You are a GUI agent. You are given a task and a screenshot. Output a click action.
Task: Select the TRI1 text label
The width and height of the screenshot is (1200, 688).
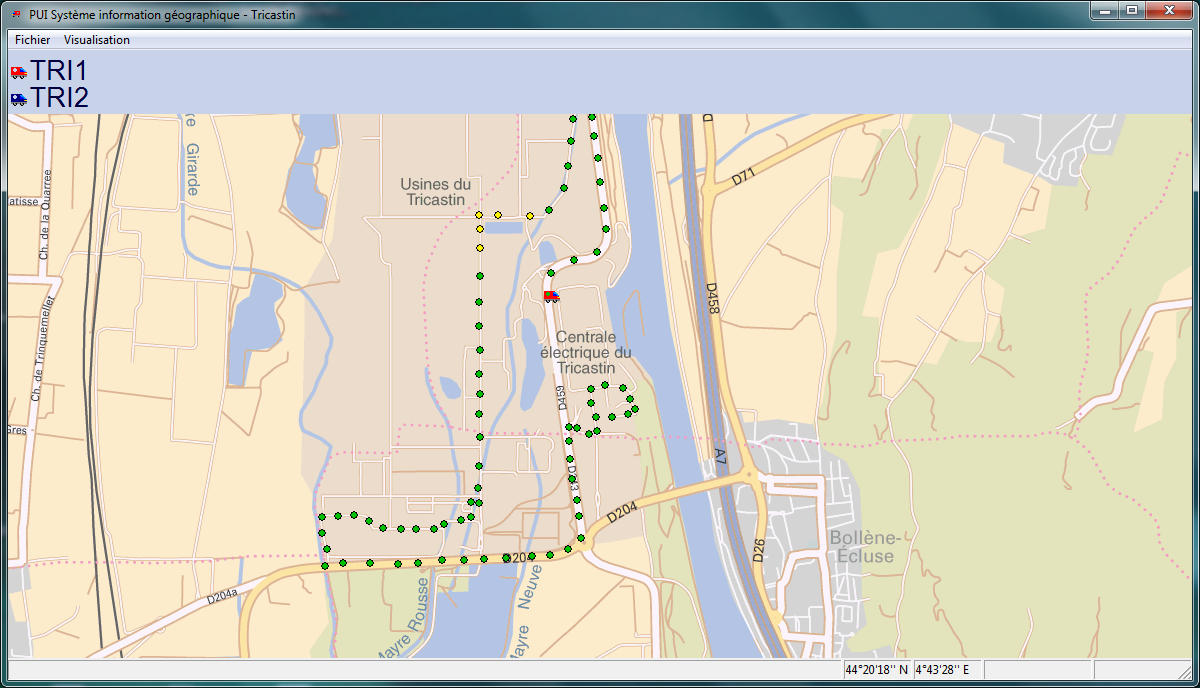[x=60, y=71]
